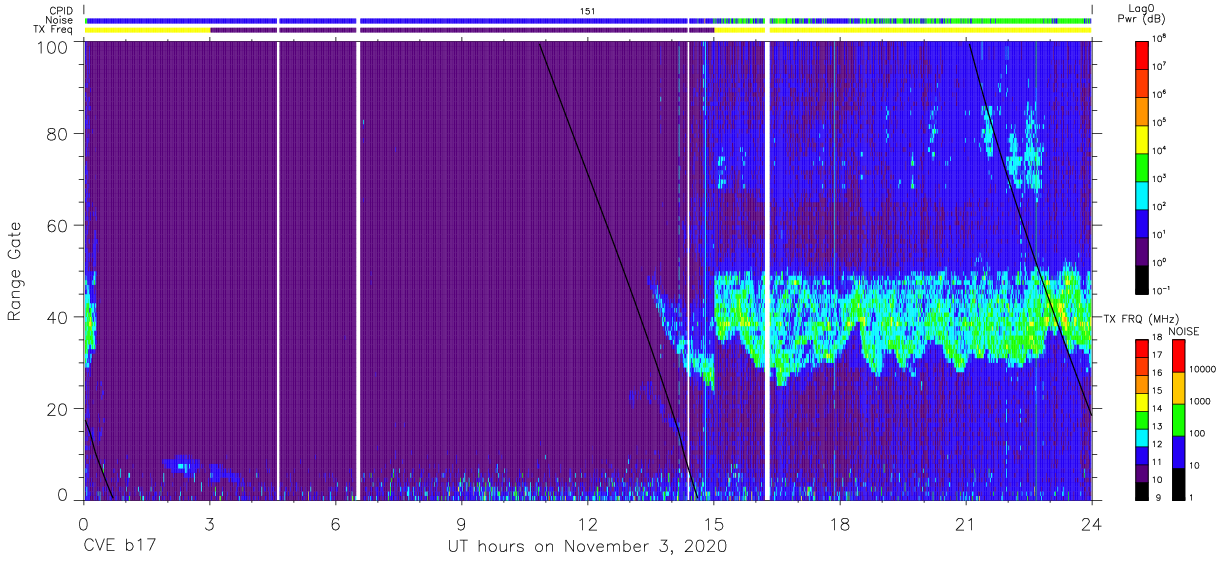1228x567 pixels.
Task: Click the black bottom swatch of TX FRQ colorbar
Action: [1144, 491]
